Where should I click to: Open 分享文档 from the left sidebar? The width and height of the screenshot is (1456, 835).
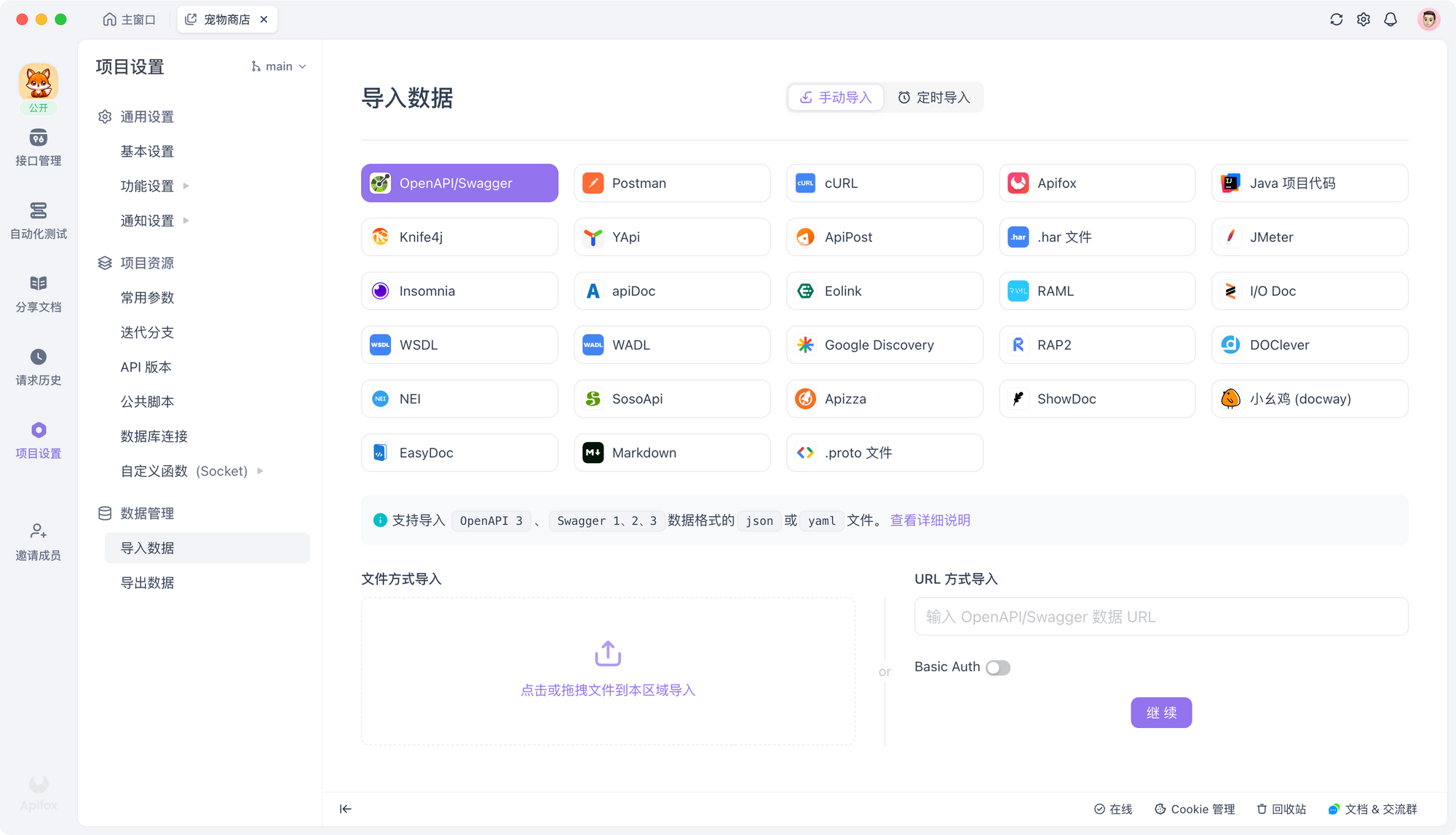coord(38,293)
